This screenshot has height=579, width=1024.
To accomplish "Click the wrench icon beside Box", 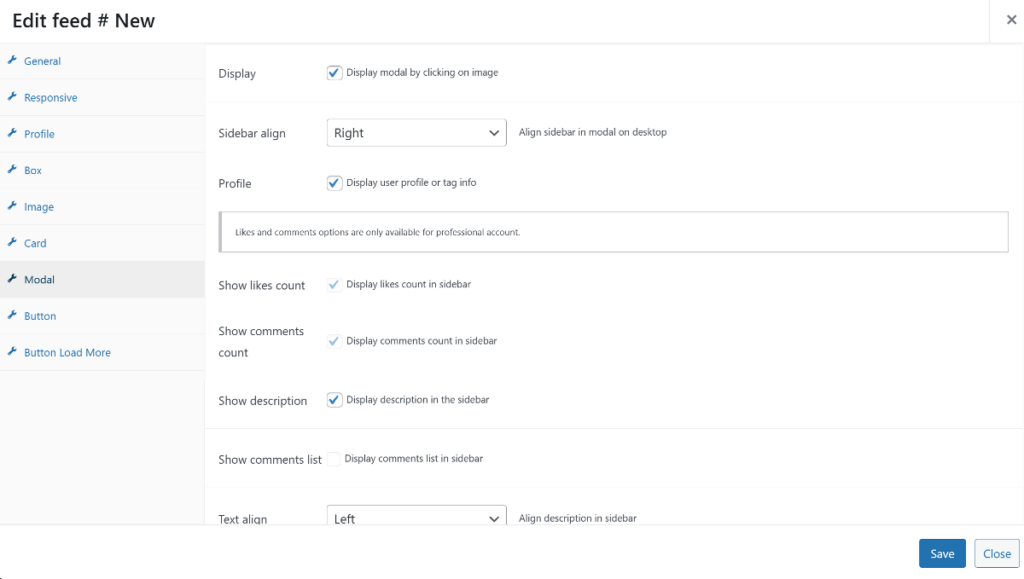I will 14,170.
